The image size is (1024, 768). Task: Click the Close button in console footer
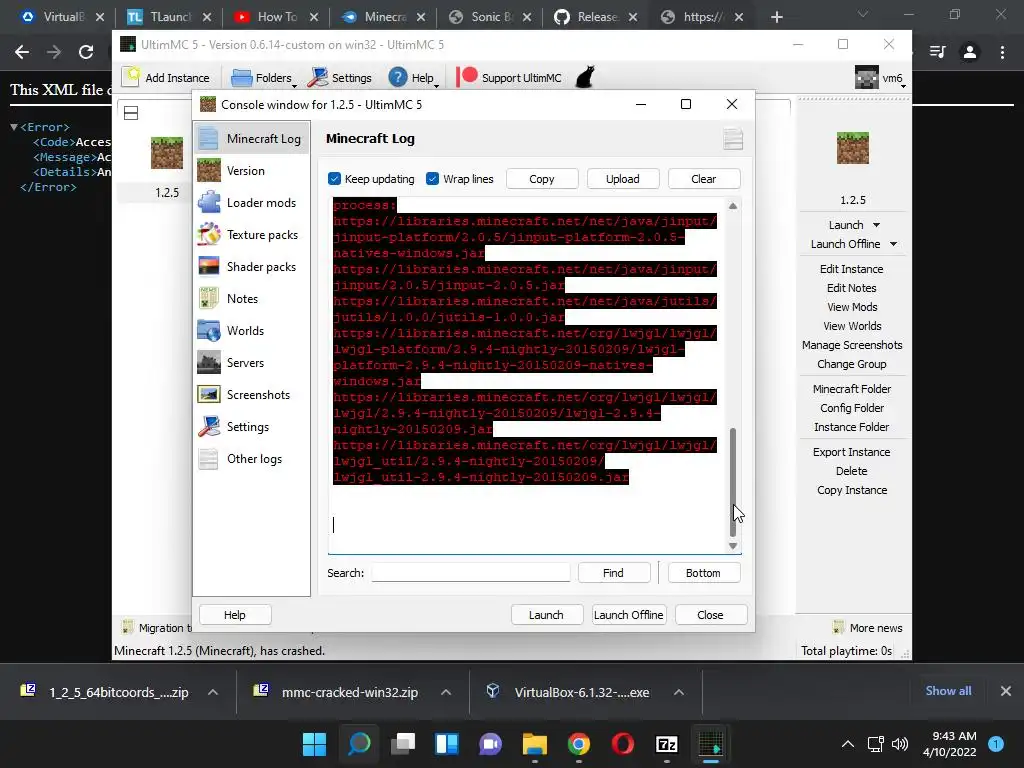point(711,615)
